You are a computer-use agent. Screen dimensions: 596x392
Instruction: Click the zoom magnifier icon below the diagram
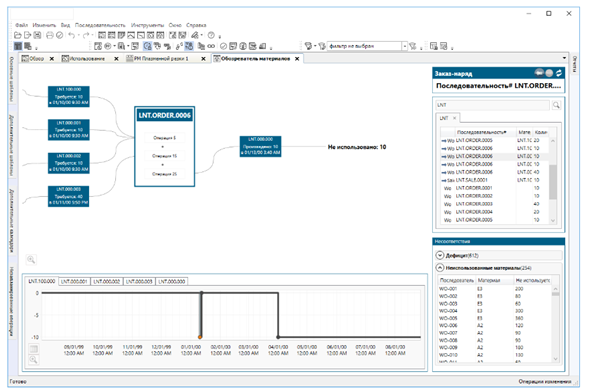point(31,260)
